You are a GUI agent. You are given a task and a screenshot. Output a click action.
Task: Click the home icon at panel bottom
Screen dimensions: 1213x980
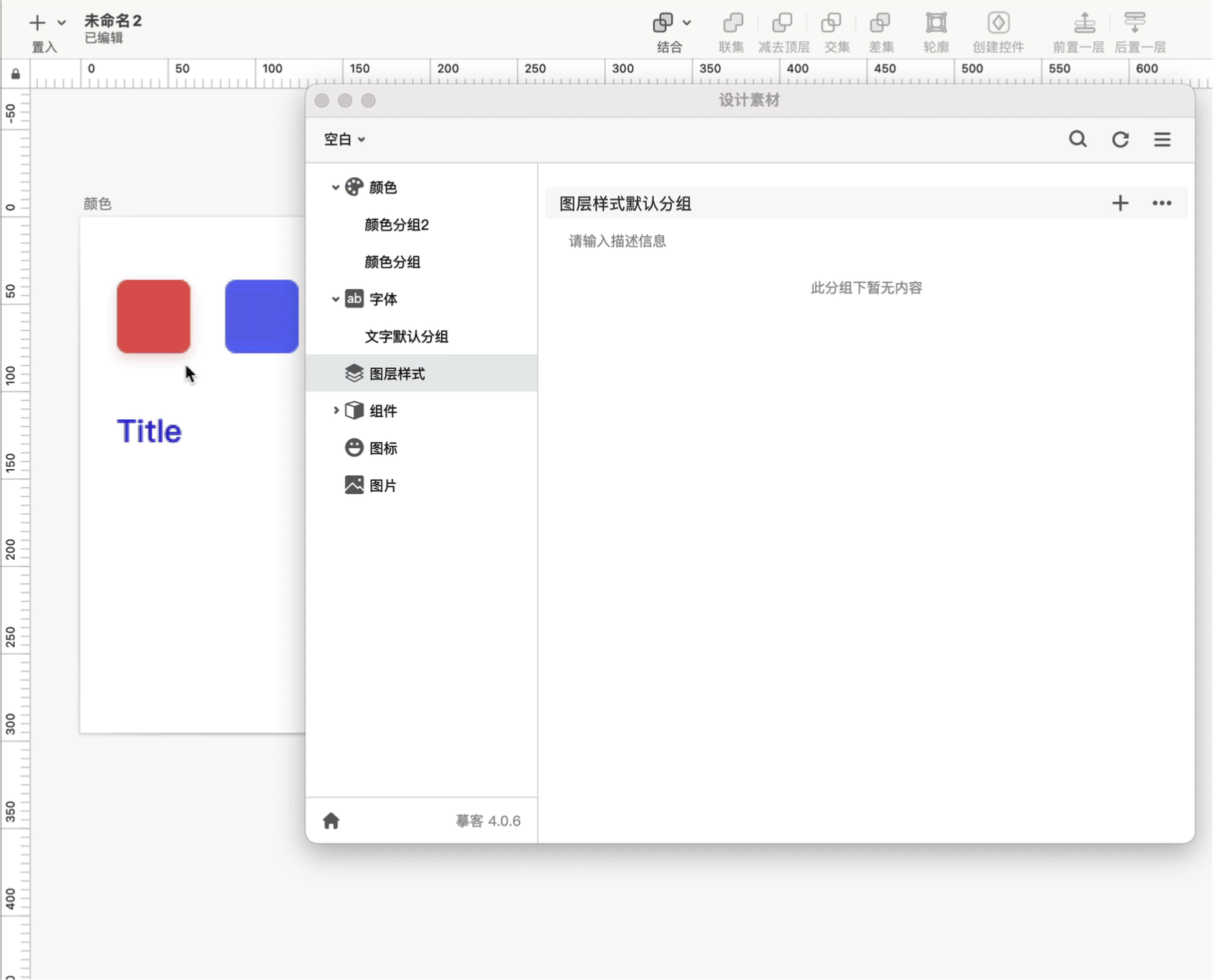point(332,821)
